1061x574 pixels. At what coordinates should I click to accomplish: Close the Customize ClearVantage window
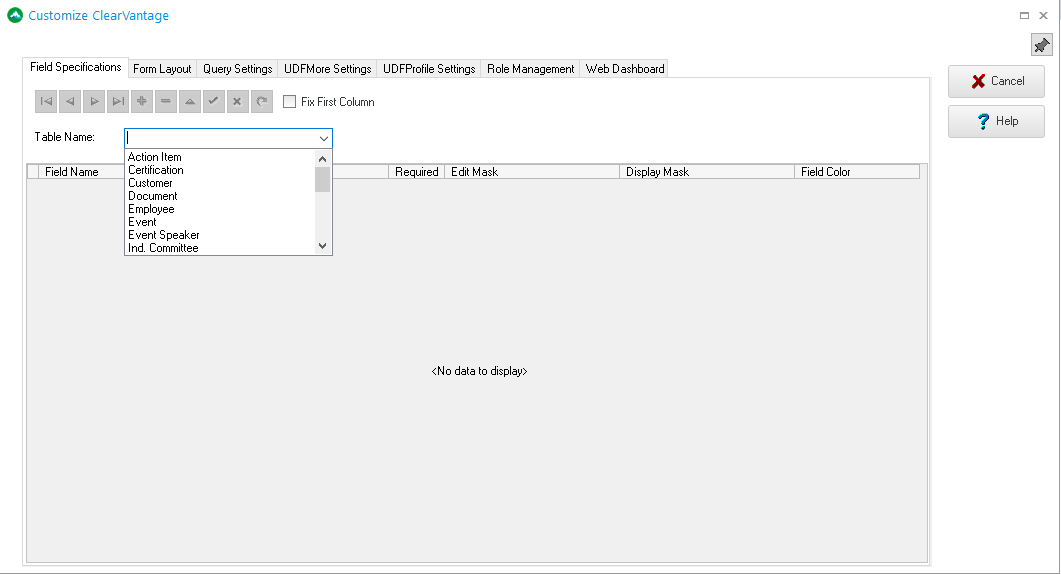(x=1043, y=16)
